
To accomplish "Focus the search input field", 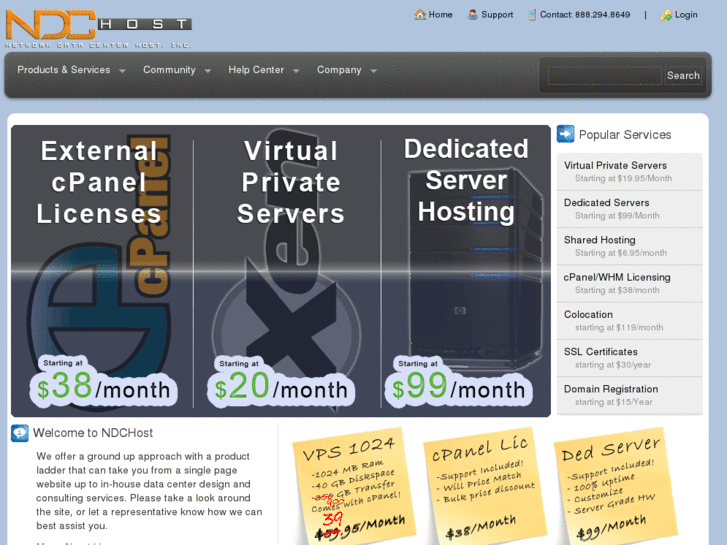I will coord(605,76).
